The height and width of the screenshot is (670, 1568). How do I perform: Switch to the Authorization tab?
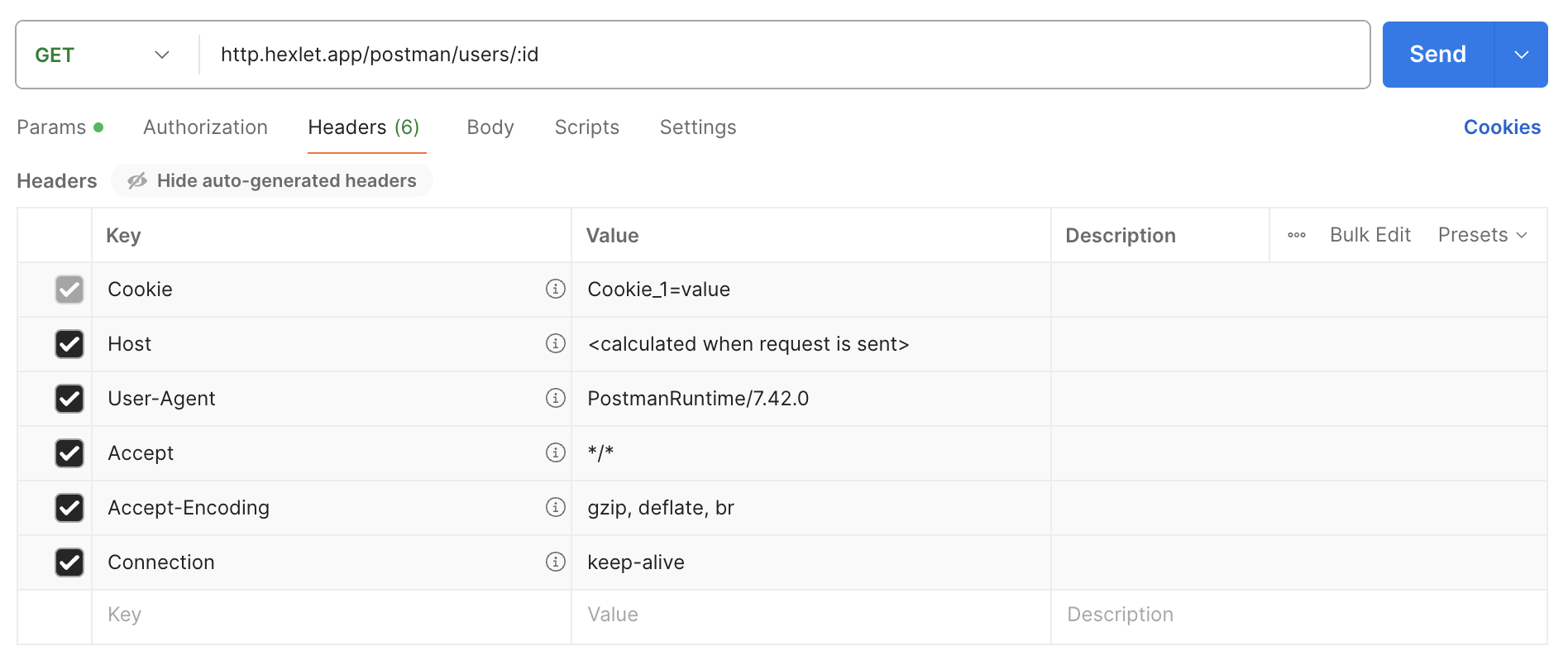[x=205, y=127]
